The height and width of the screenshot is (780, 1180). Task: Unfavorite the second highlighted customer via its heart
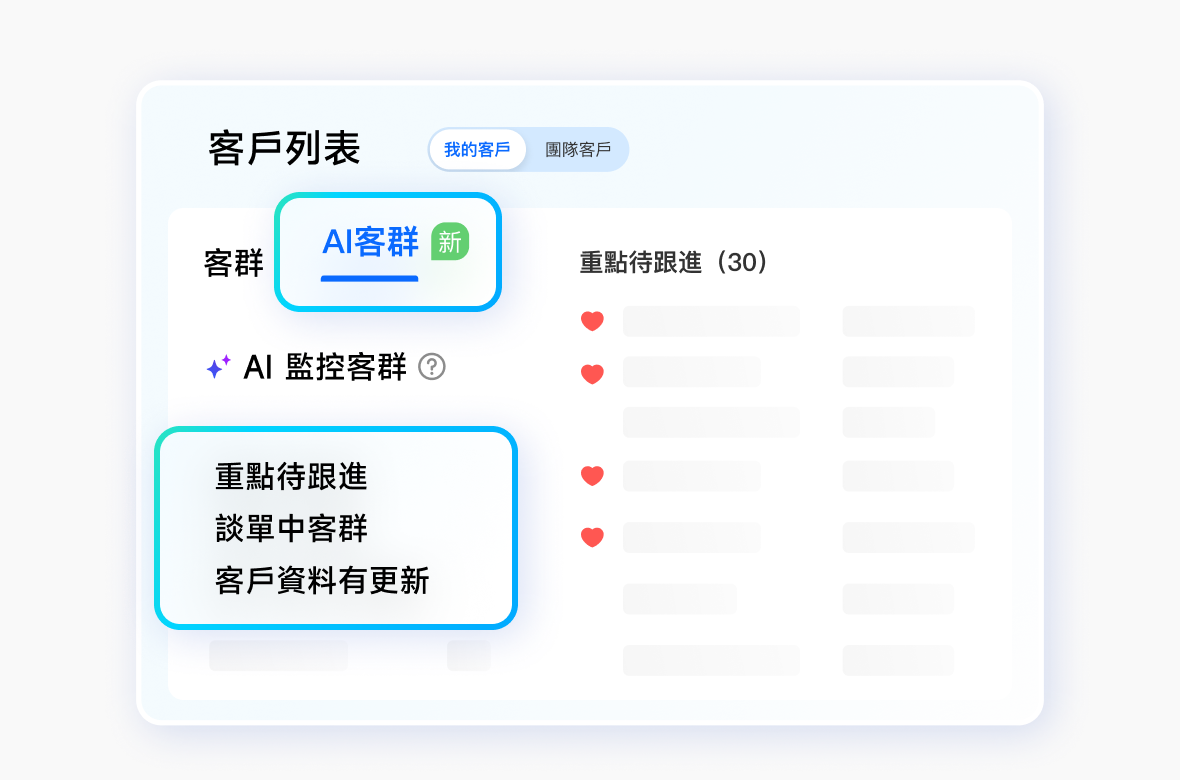(592, 373)
